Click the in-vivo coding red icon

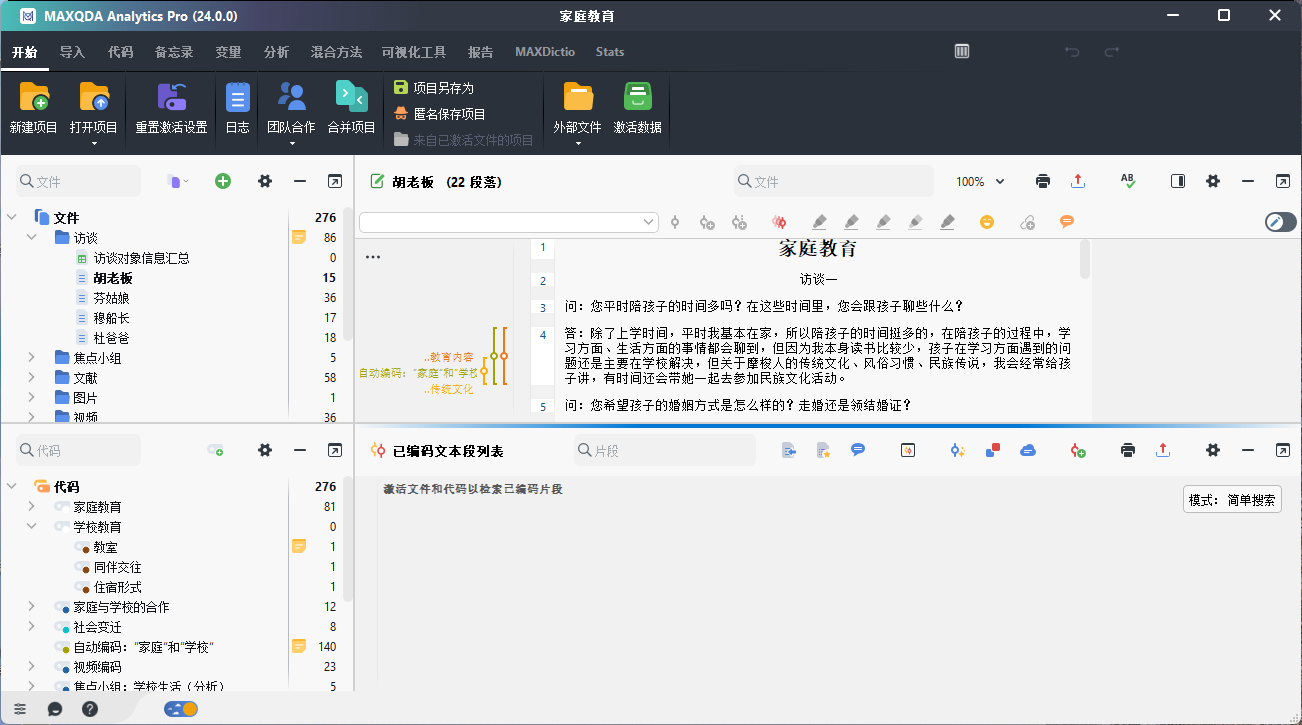[779, 222]
